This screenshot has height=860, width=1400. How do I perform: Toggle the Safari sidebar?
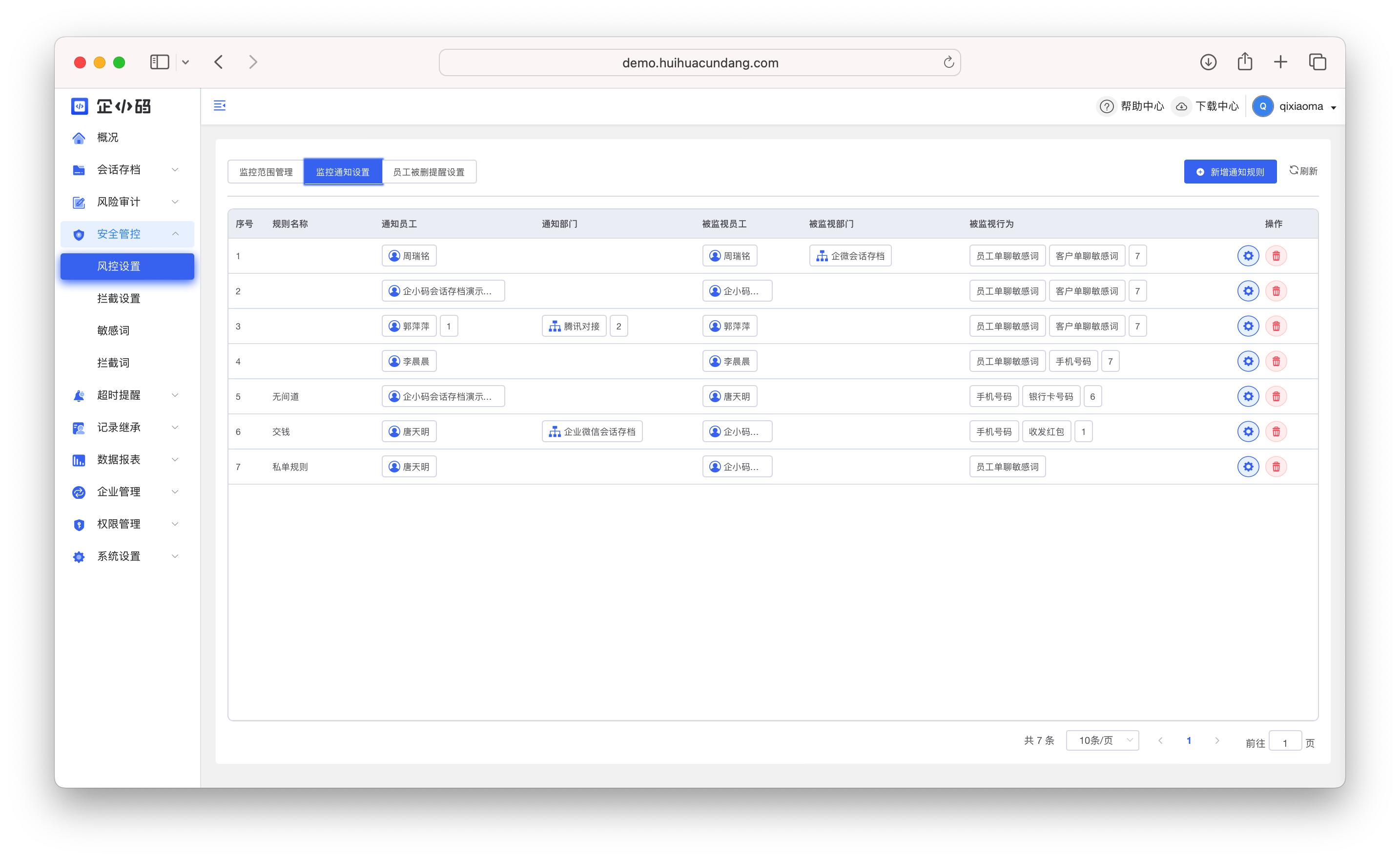tap(159, 62)
